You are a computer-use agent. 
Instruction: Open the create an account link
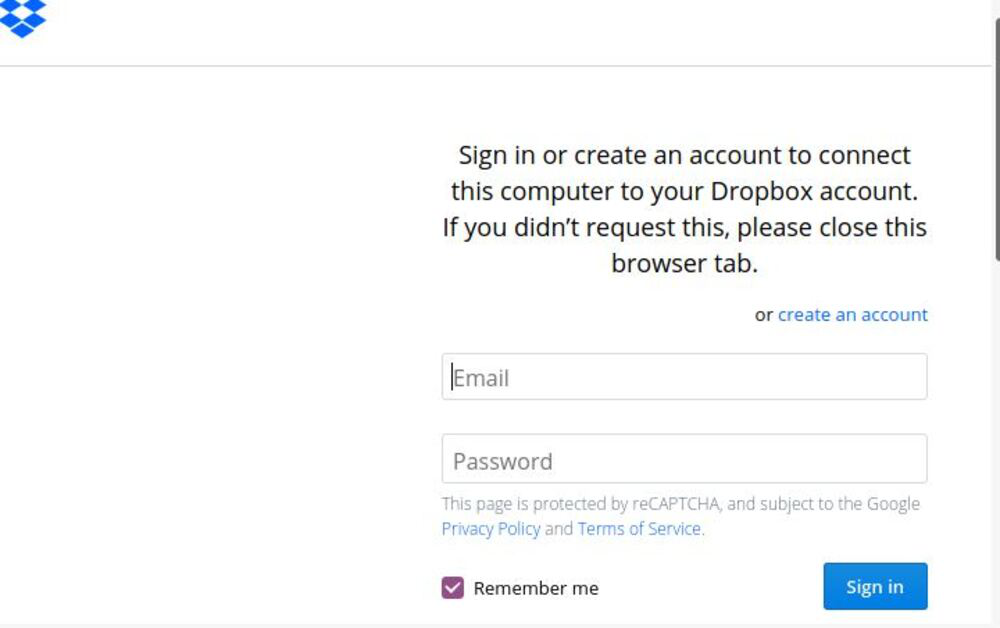point(852,315)
